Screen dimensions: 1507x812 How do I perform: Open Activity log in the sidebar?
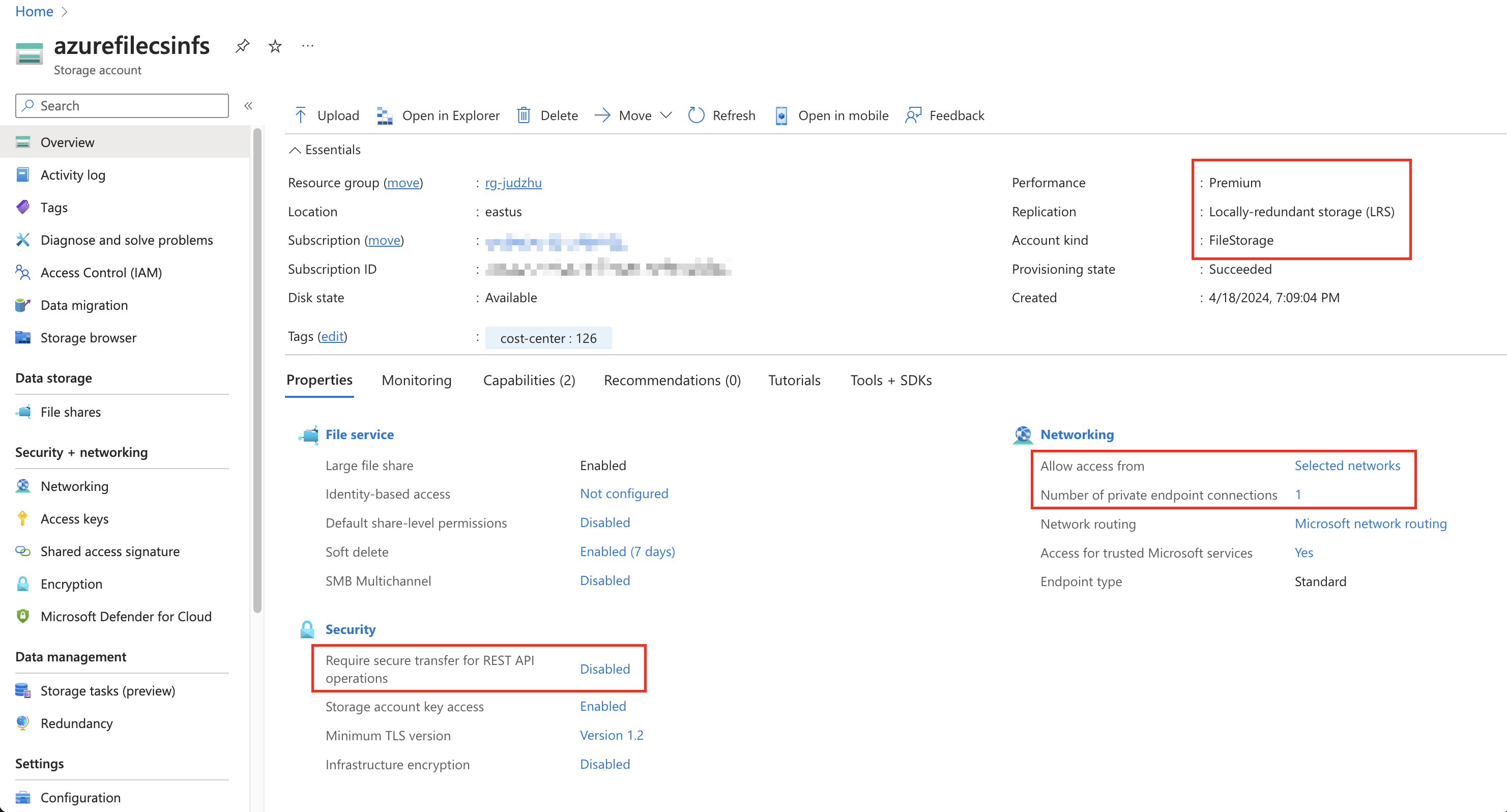(x=73, y=175)
